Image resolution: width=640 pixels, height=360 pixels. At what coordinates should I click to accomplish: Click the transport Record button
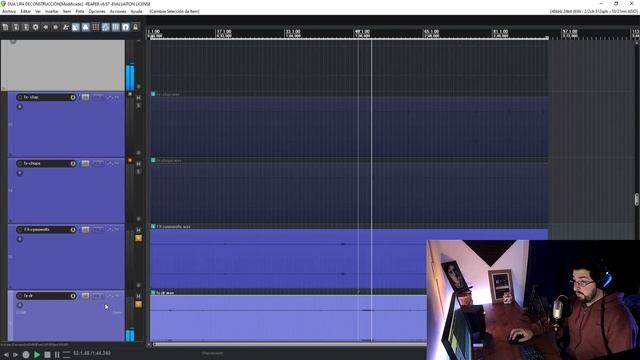[x=26, y=355]
